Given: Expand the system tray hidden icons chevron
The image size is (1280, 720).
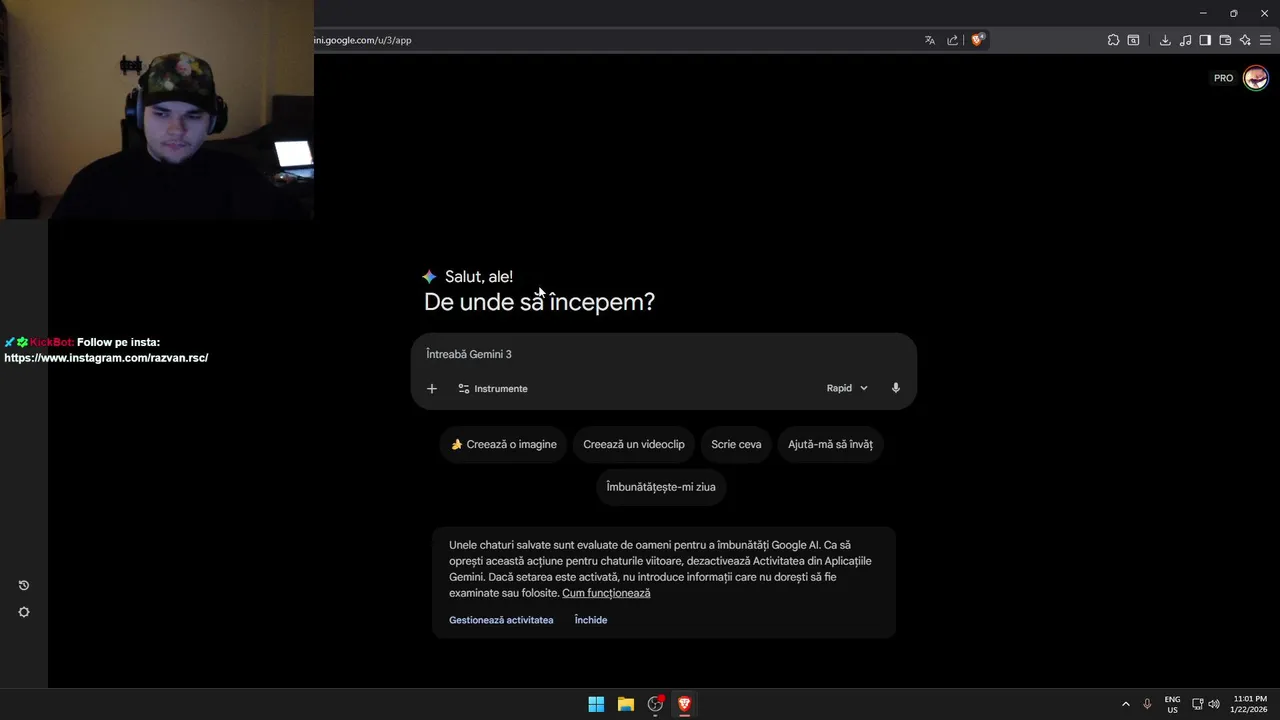Looking at the screenshot, I should (x=1126, y=704).
